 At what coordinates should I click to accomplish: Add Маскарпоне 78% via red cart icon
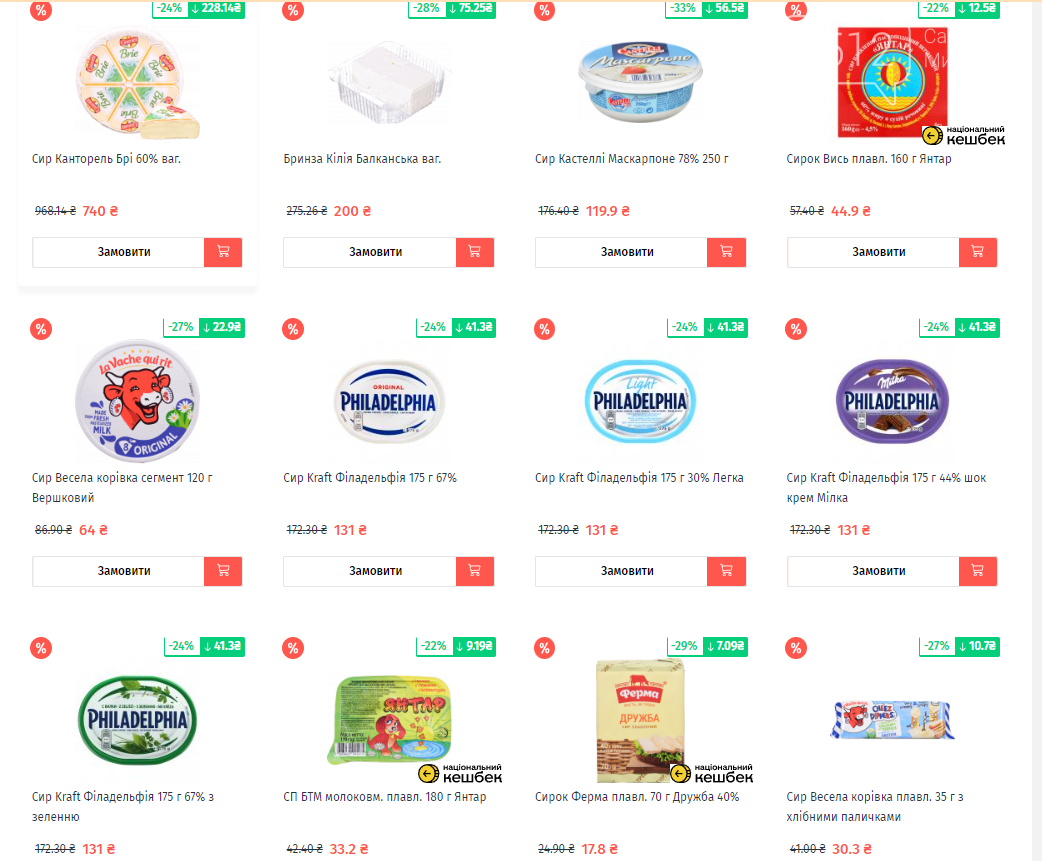726,252
